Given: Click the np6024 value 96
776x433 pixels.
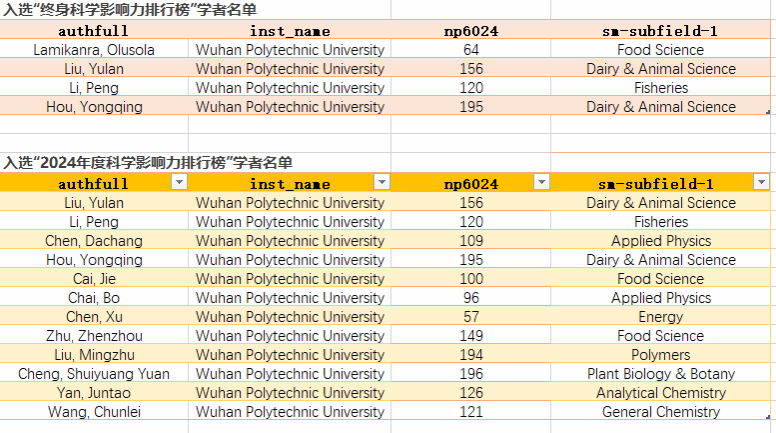Looking at the screenshot, I should 471,297.
